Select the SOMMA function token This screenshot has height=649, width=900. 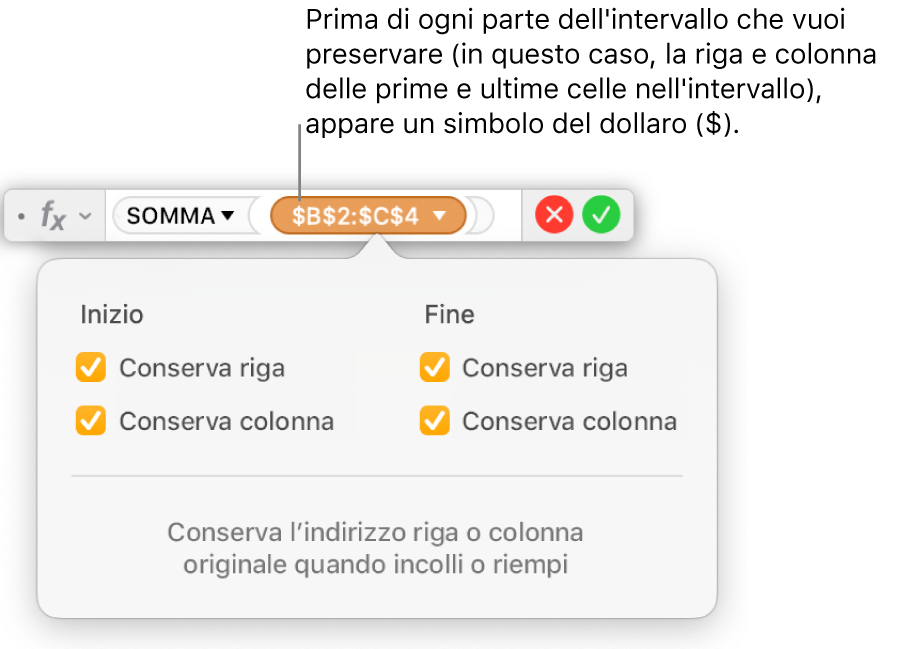pos(172,215)
